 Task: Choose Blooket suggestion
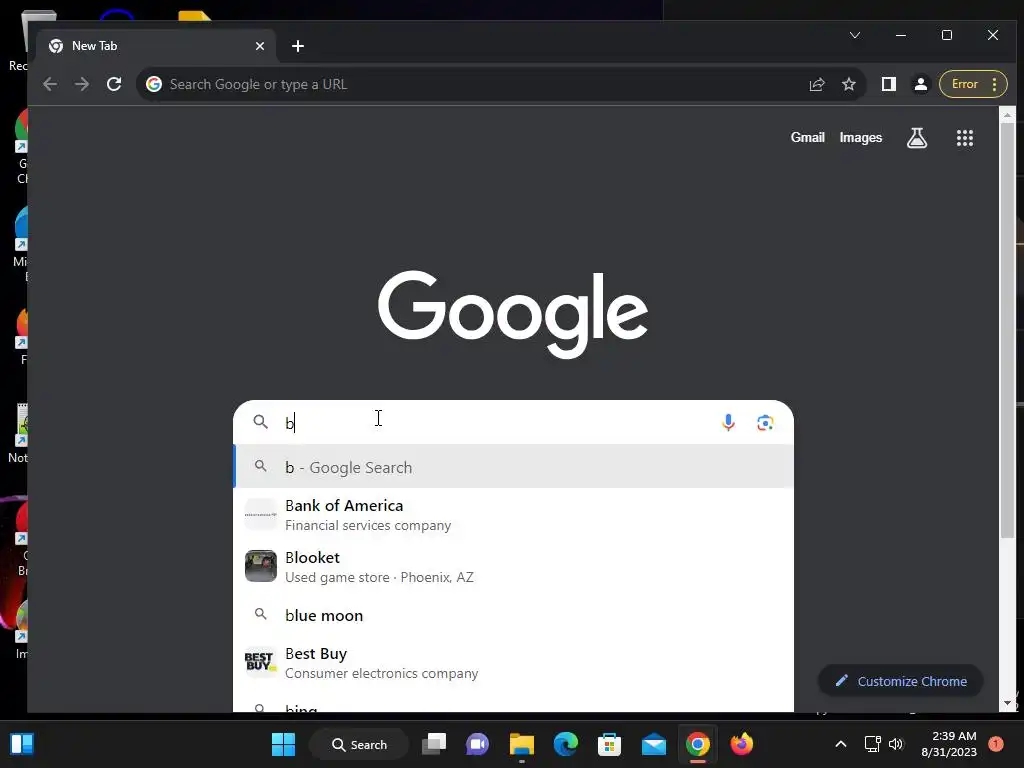pos(513,566)
